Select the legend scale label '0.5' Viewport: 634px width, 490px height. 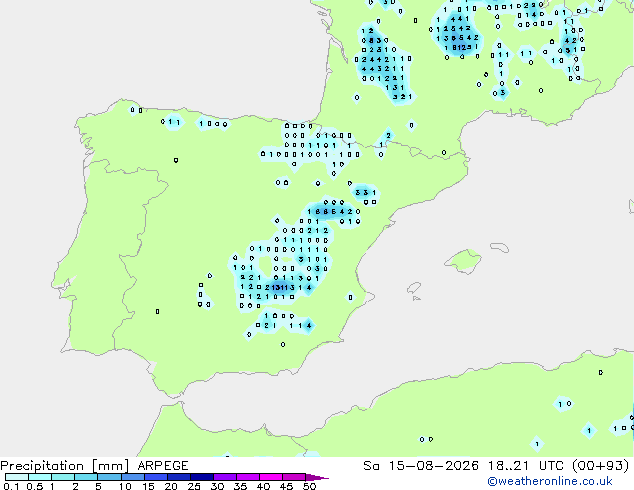click(35, 486)
